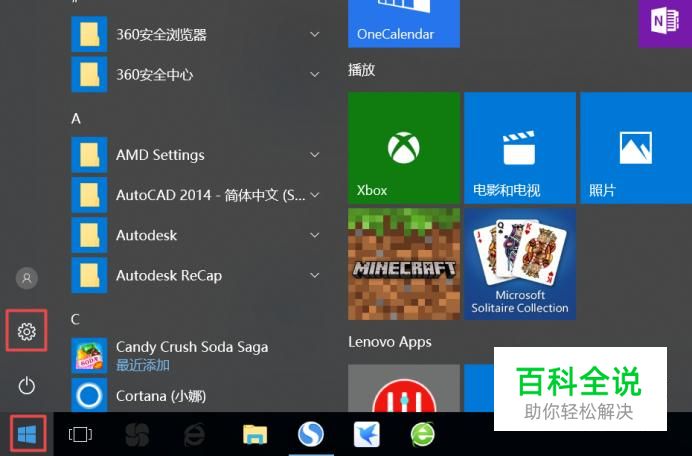Launch File Explorer from taskbar

(255, 434)
